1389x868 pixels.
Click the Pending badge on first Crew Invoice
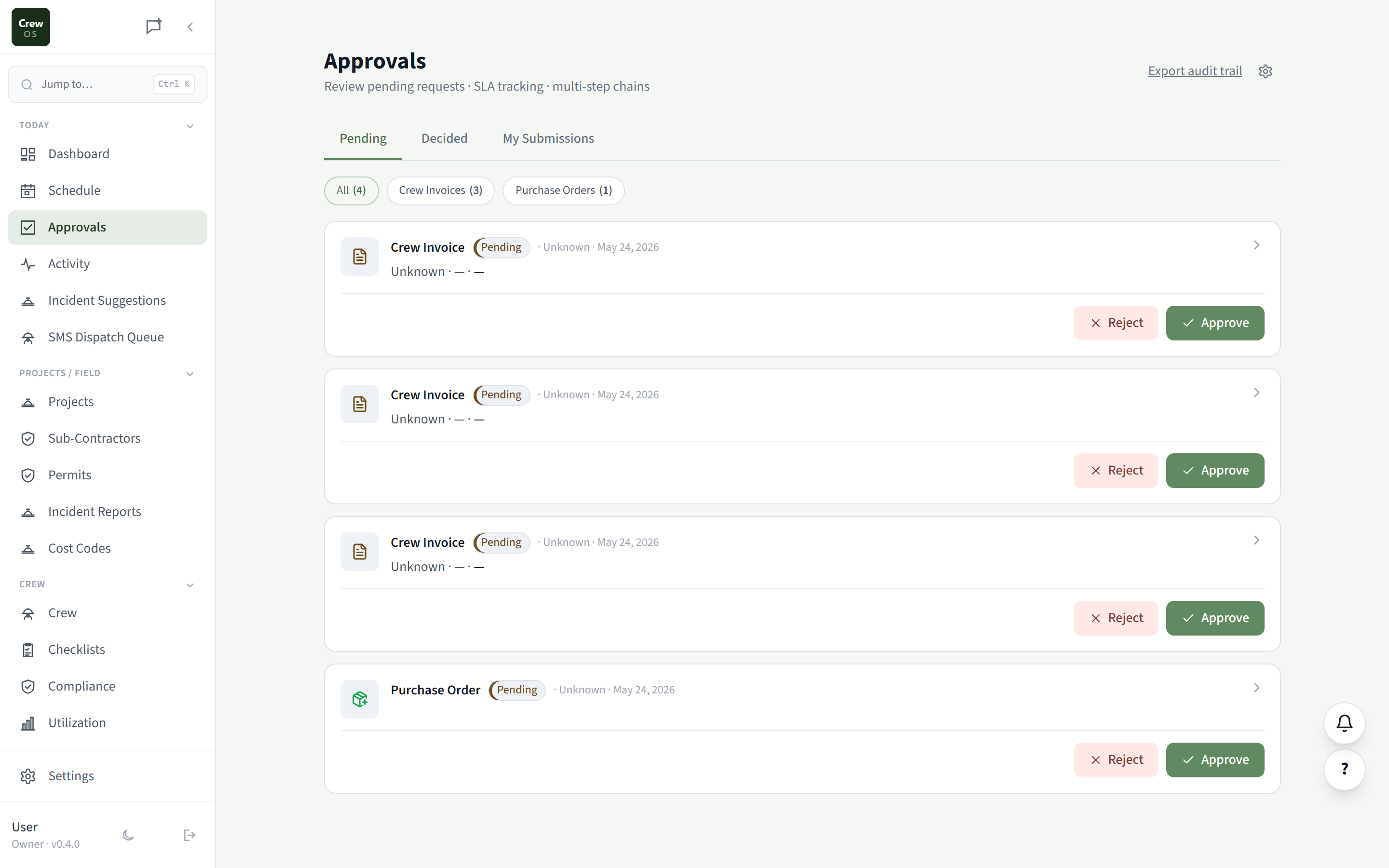pyautogui.click(x=501, y=247)
